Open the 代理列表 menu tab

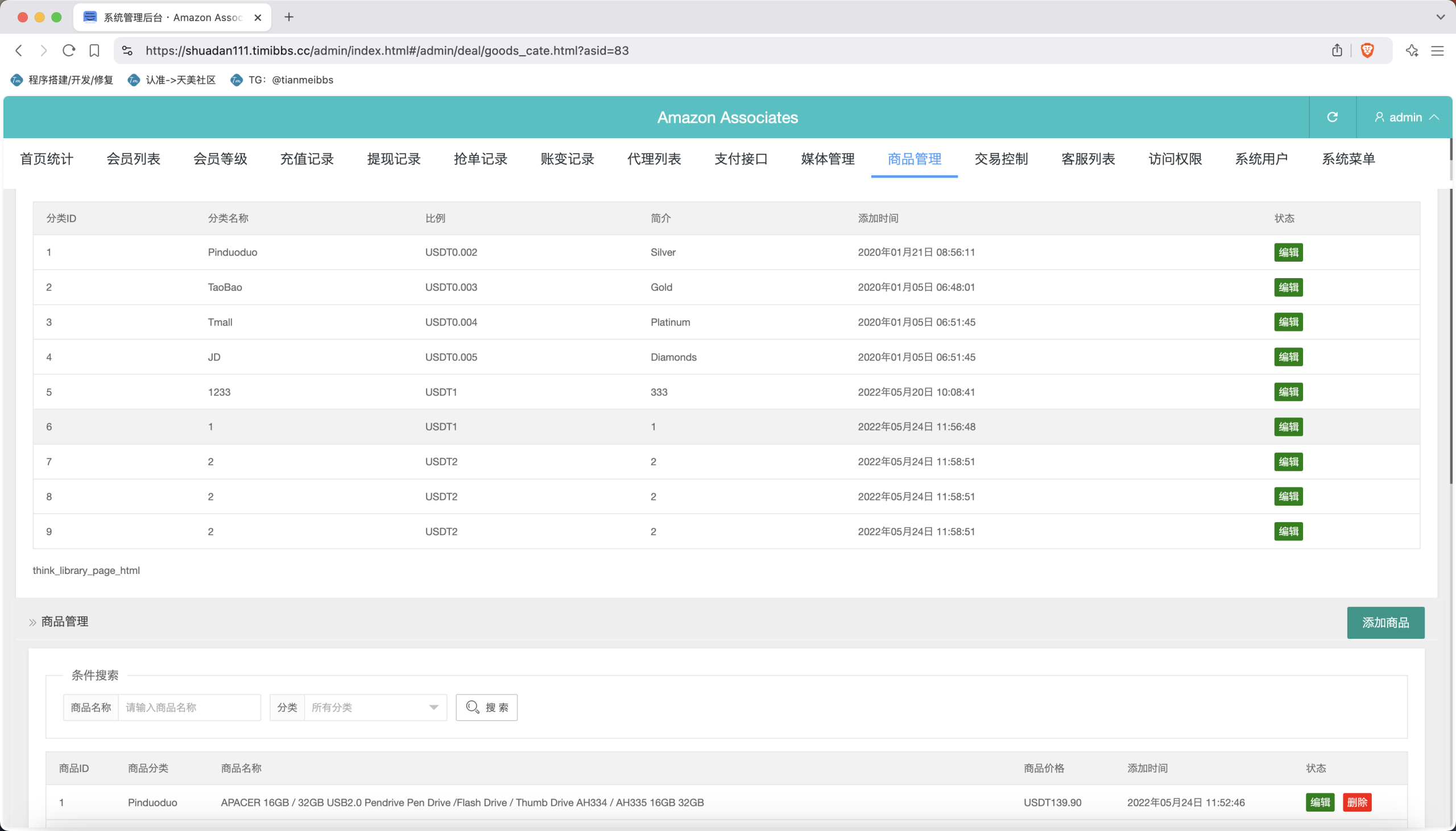pos(654,159)
